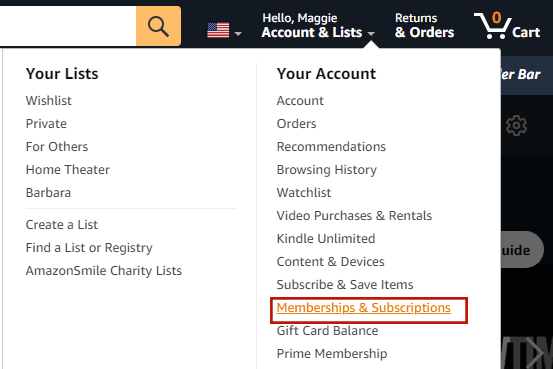Viewport: 553px width, 369px height.
Task: Click in the search input field
Action: [68, 26]
